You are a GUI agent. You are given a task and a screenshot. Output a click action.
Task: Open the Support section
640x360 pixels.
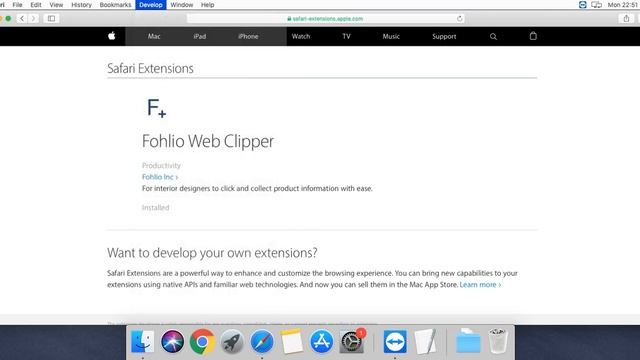tap(444, 36)
